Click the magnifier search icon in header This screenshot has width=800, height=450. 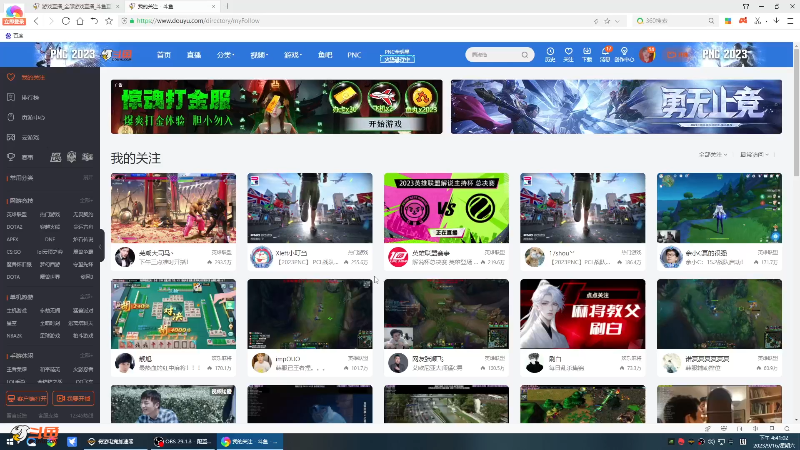coord(524,55)
